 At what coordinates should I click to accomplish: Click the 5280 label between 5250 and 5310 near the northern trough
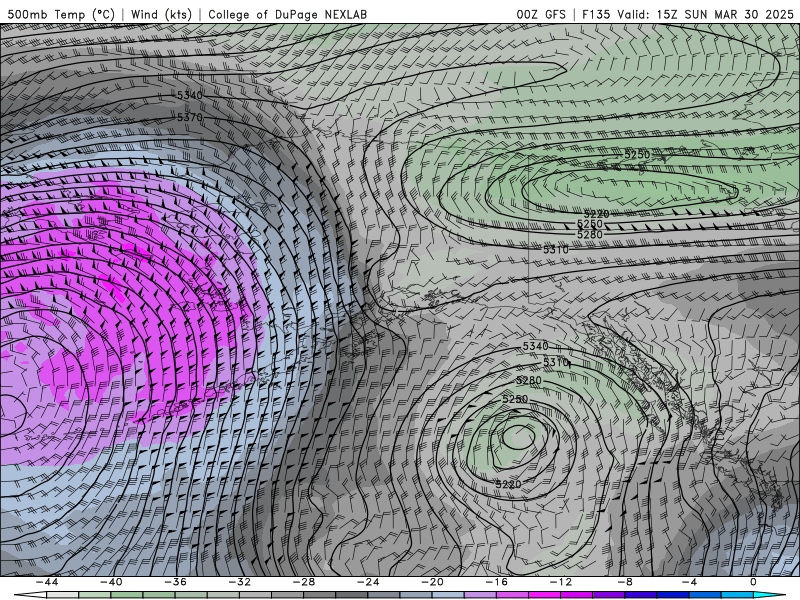(x=590, y=235)
